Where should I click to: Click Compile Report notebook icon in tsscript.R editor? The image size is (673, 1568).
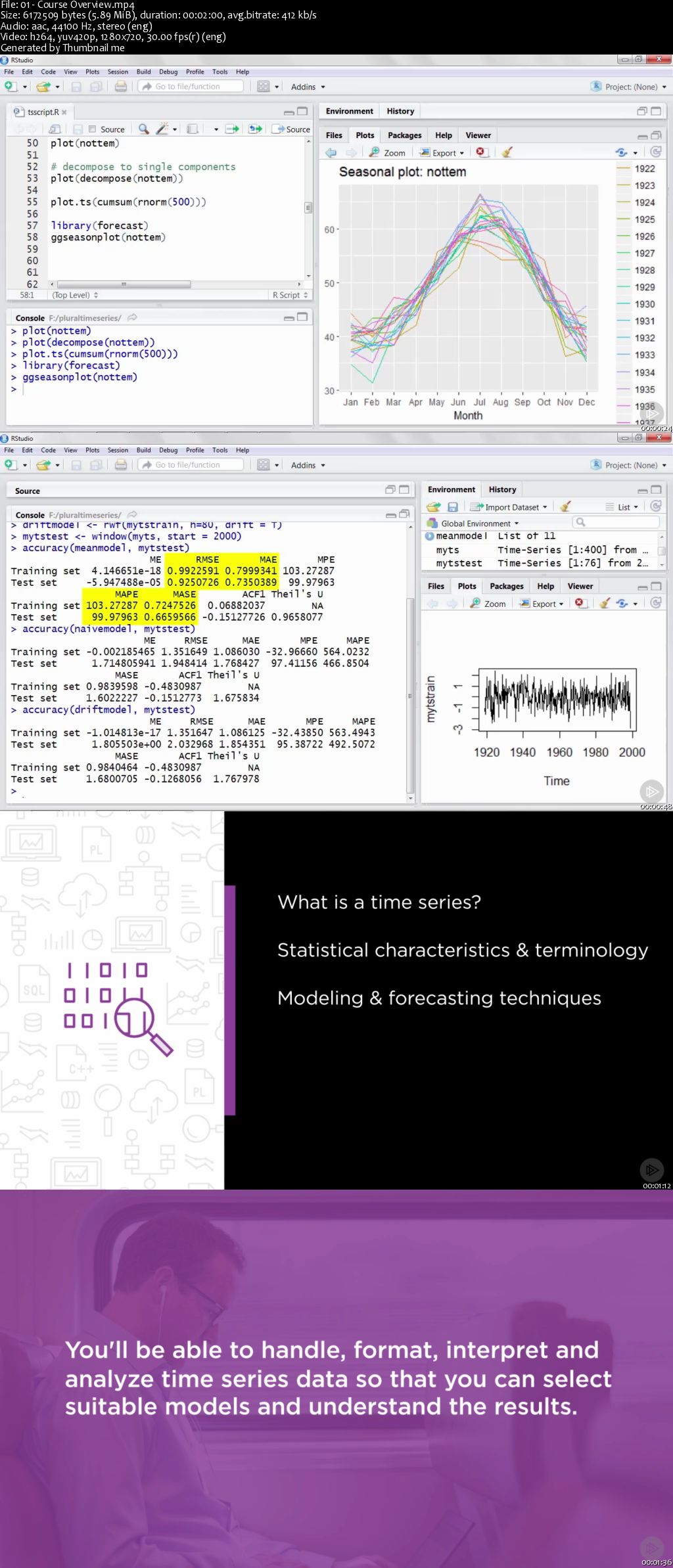tap(193, 129)
